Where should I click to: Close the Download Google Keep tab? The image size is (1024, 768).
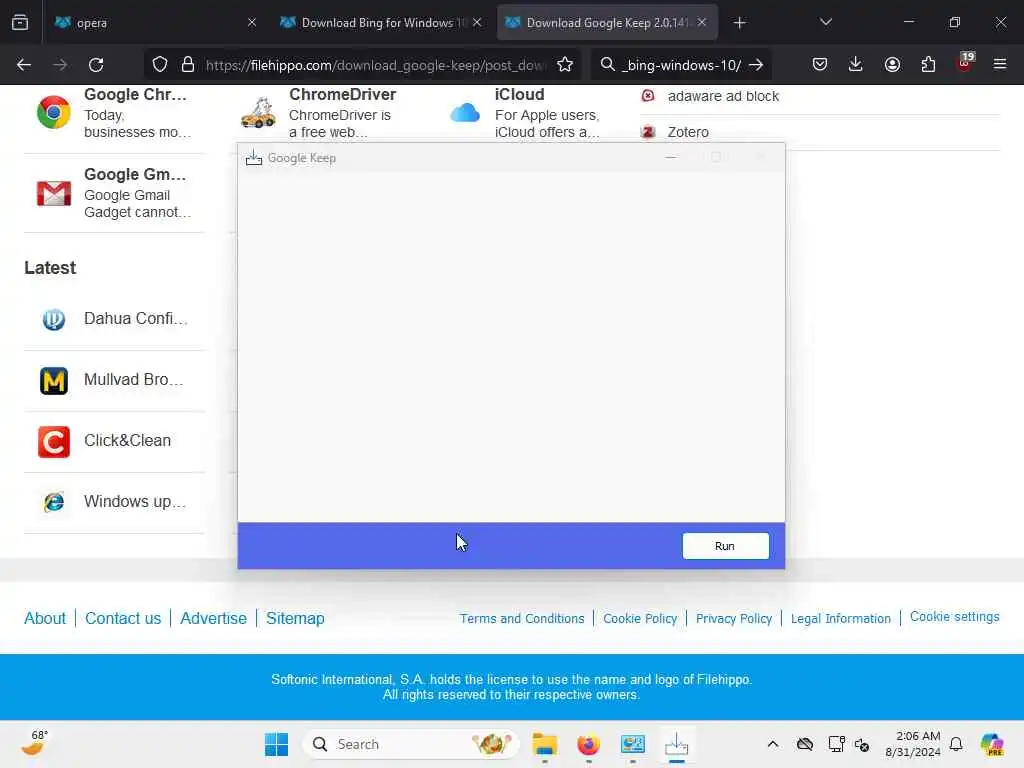[702, 23]
